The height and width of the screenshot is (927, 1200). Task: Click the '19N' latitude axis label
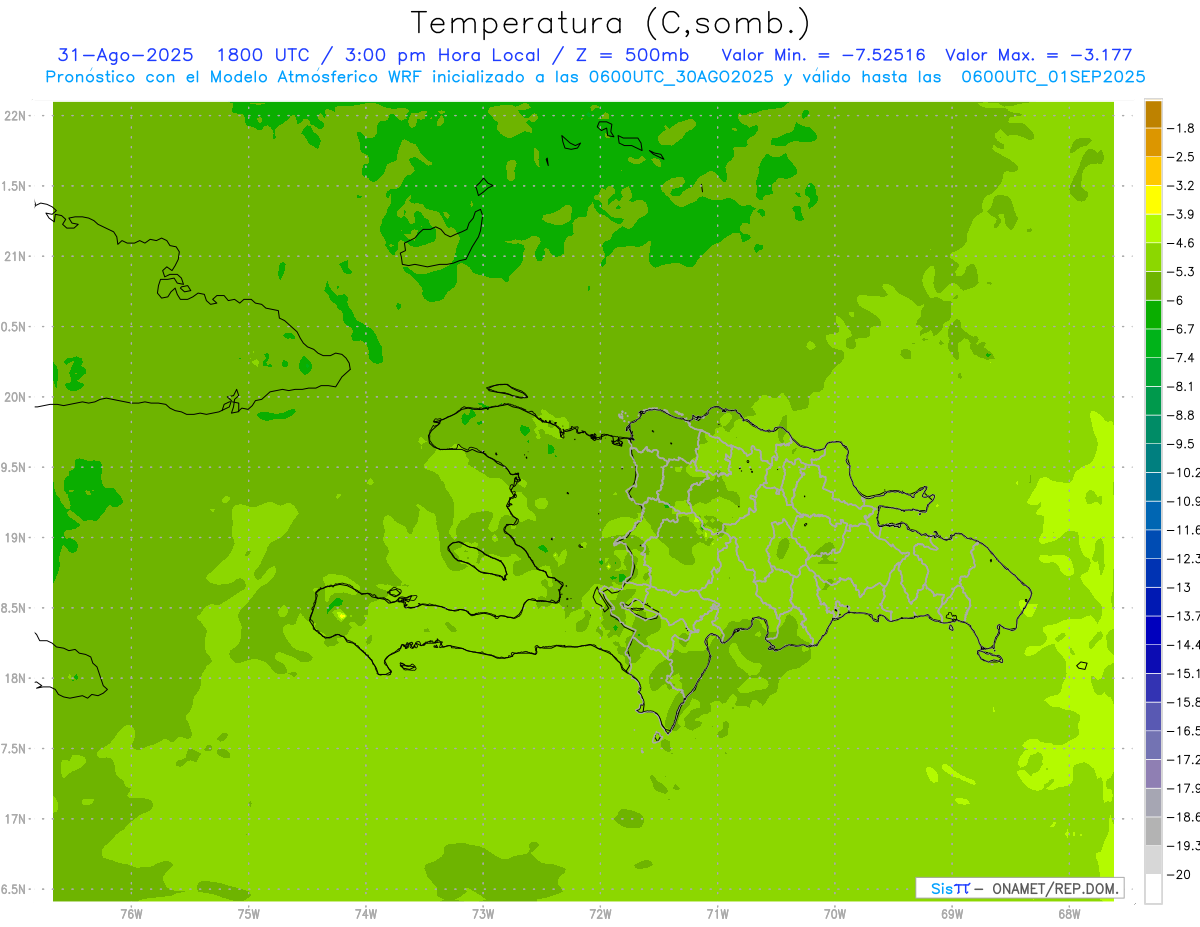click(16, 538)
